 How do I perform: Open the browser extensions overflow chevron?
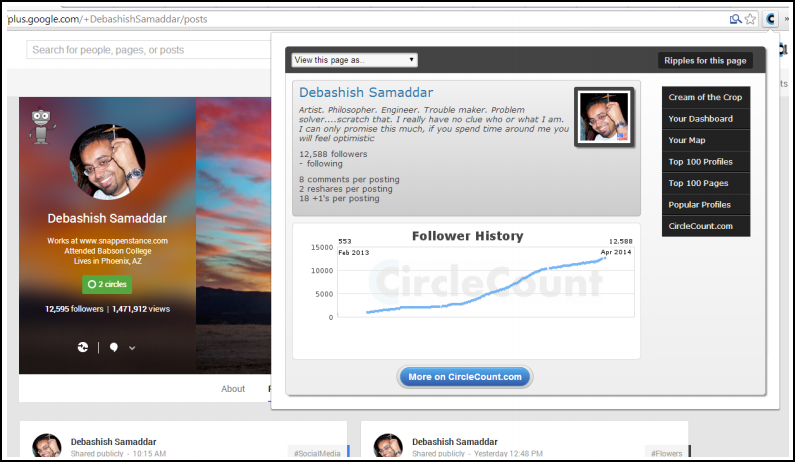(786, 19)
